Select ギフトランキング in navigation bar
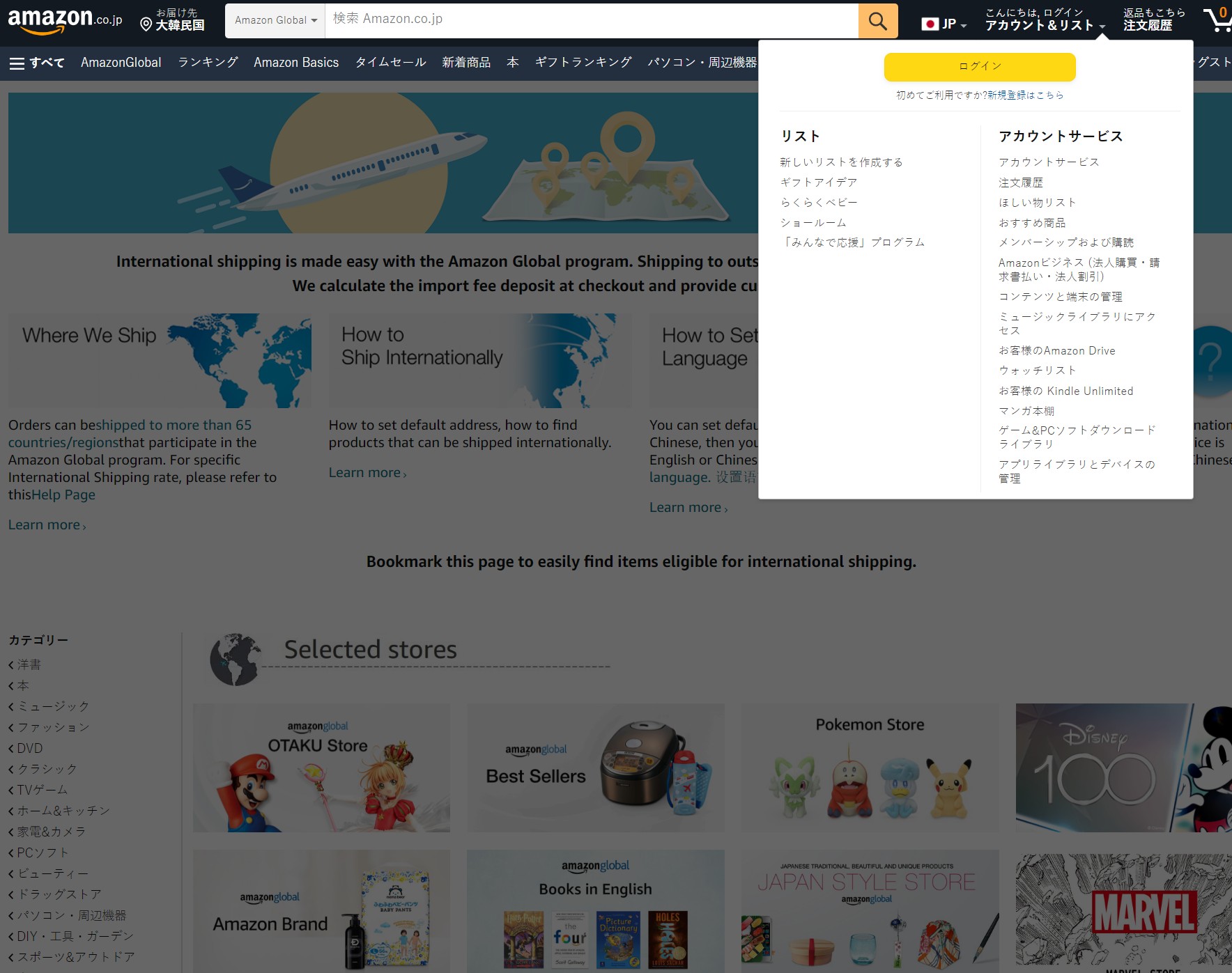Screen dimensions: 1232x973 [x=583, y=63]
